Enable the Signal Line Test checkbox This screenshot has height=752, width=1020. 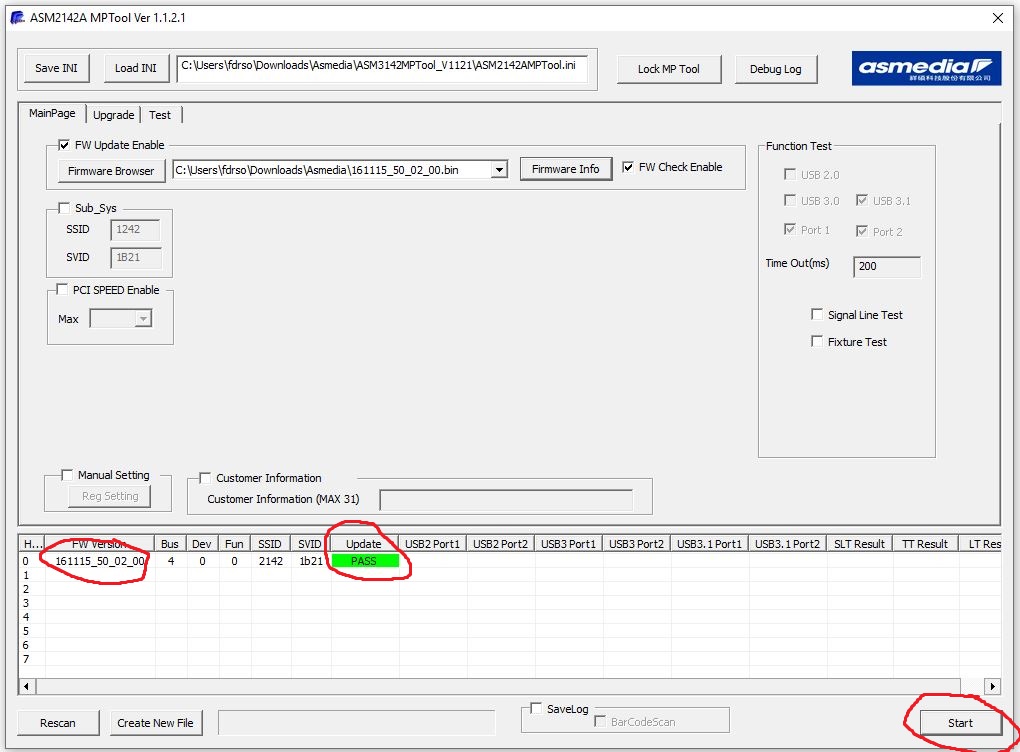point(817,315)
